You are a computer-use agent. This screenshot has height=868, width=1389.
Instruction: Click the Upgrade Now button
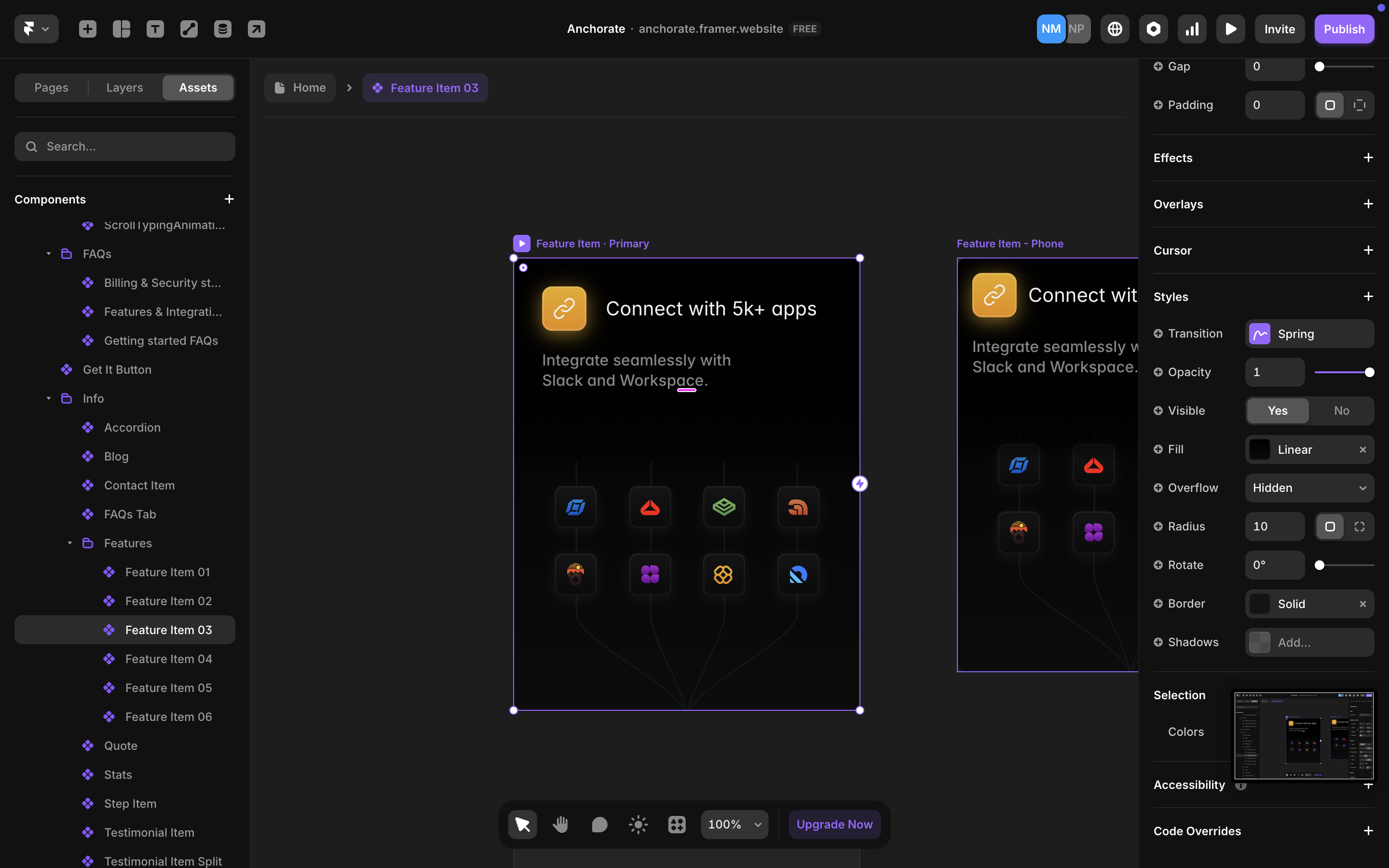tap(834, 825)
